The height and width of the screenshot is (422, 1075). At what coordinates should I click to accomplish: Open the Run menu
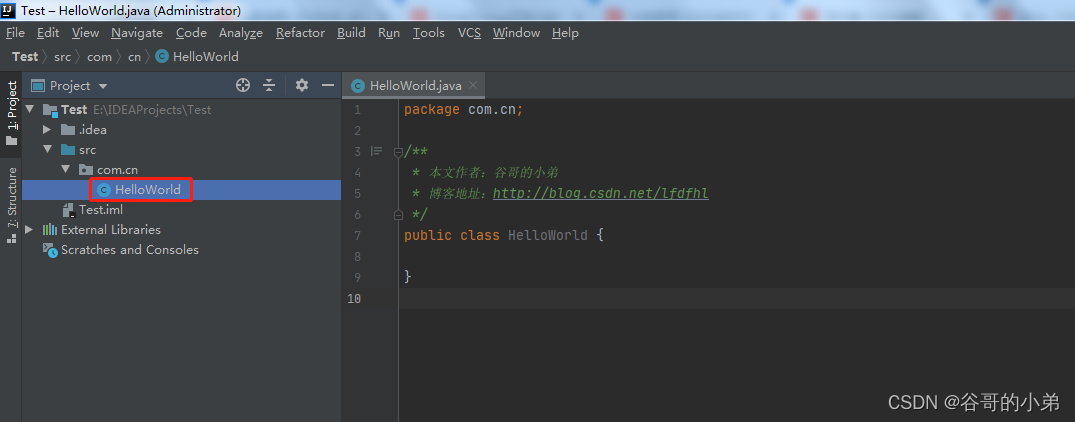pos(389,33)
